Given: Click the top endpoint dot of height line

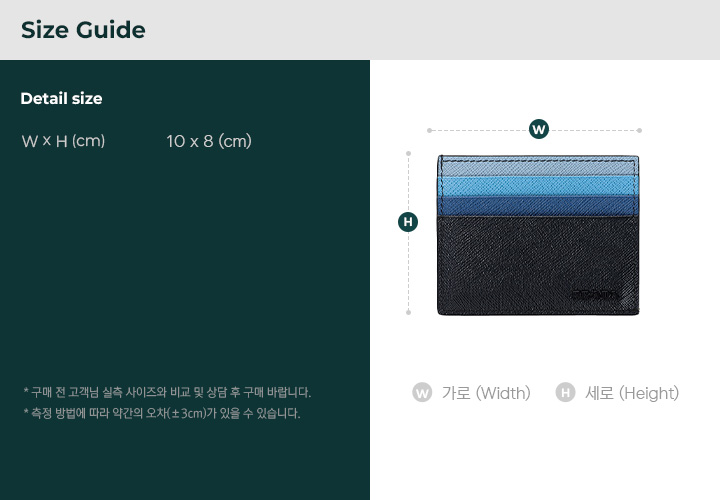Looking at the screenshot, I should tap(408, 153).
